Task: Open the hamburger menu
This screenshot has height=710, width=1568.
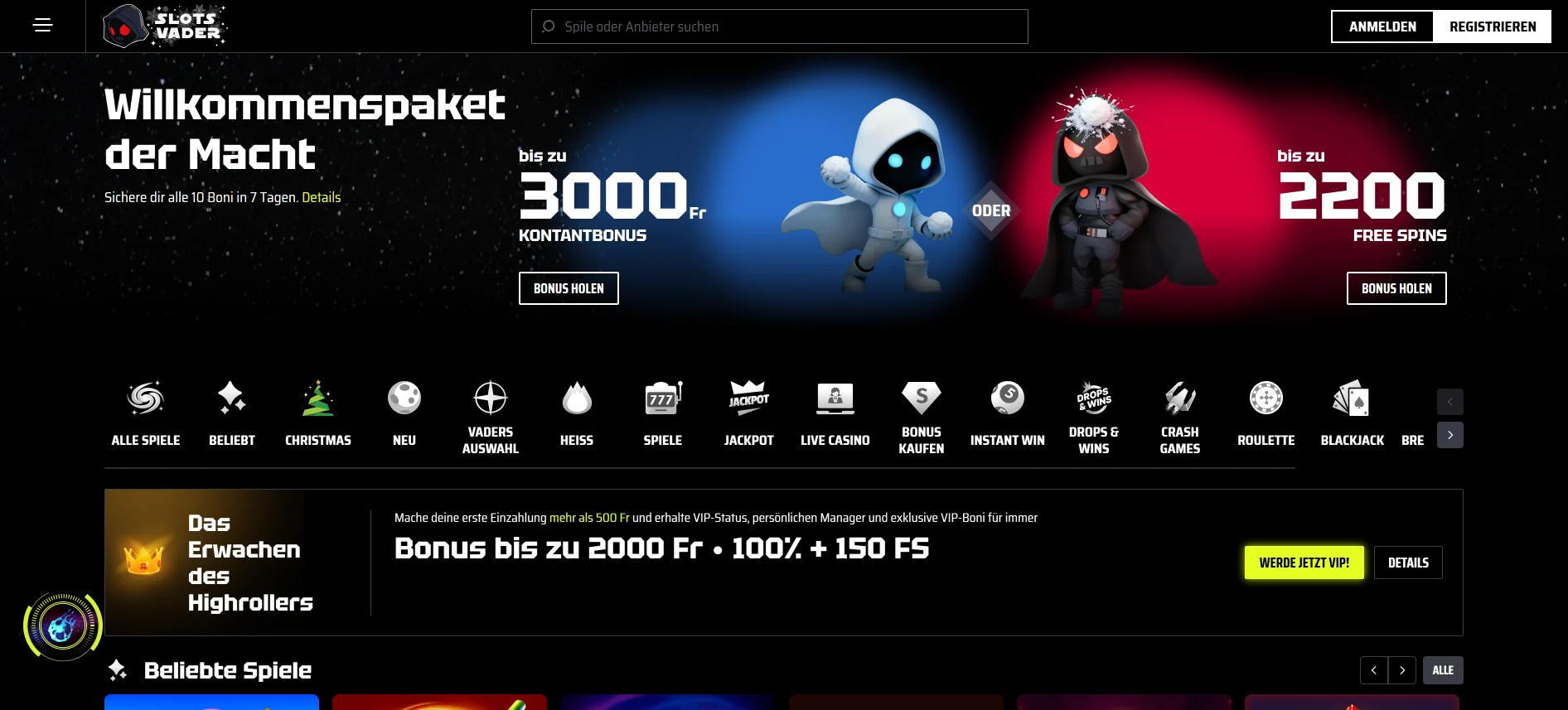Action: click(42, 26)
